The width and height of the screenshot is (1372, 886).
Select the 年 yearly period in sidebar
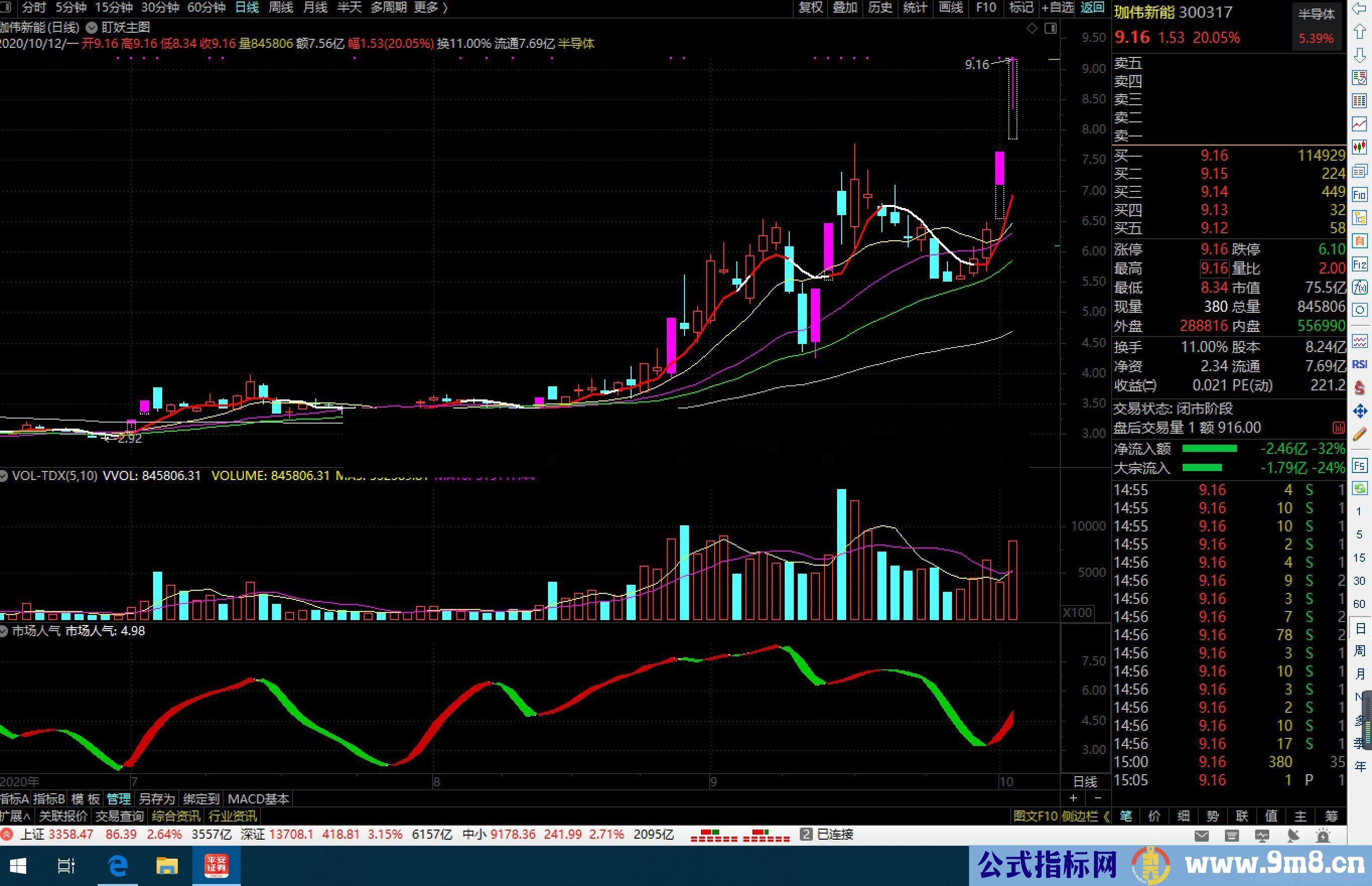pos(1359,767)
